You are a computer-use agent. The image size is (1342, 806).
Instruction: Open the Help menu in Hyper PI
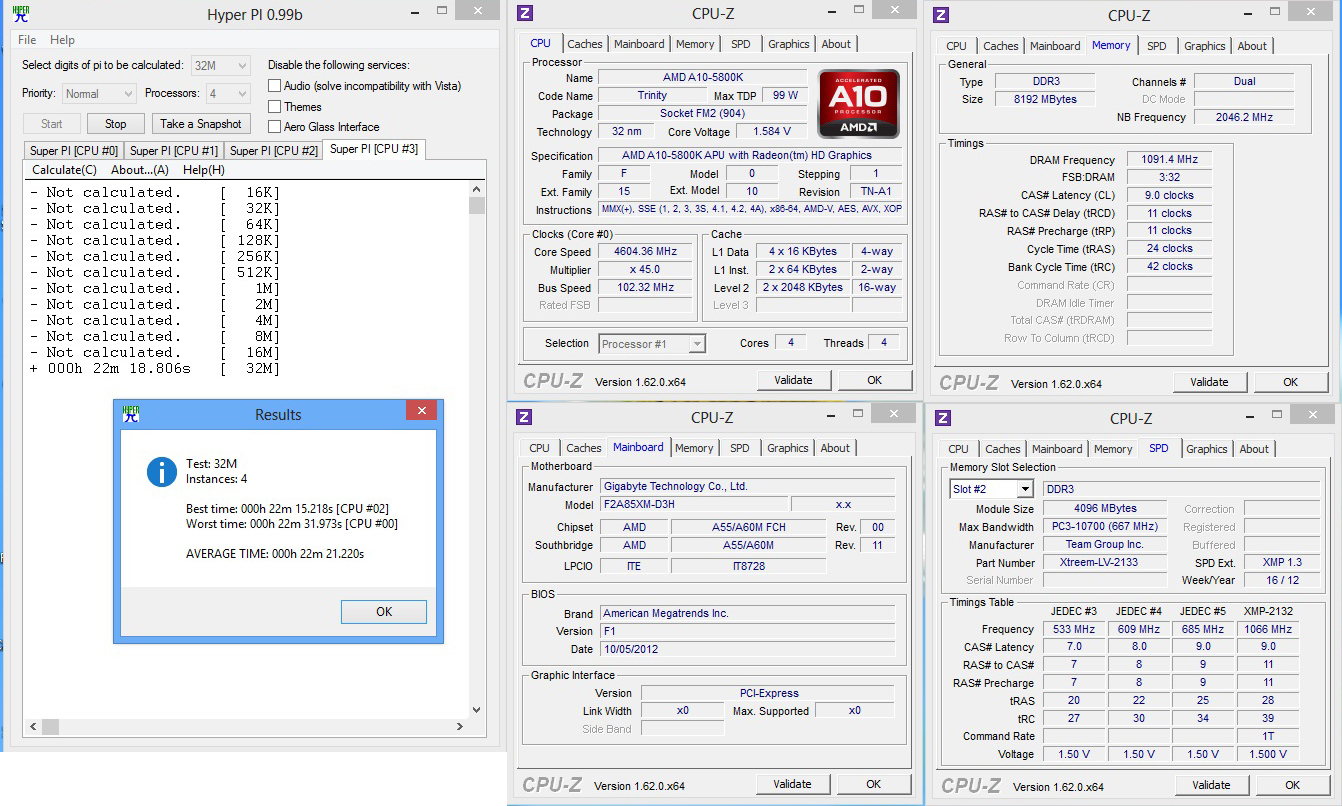(x=62, y=40)
